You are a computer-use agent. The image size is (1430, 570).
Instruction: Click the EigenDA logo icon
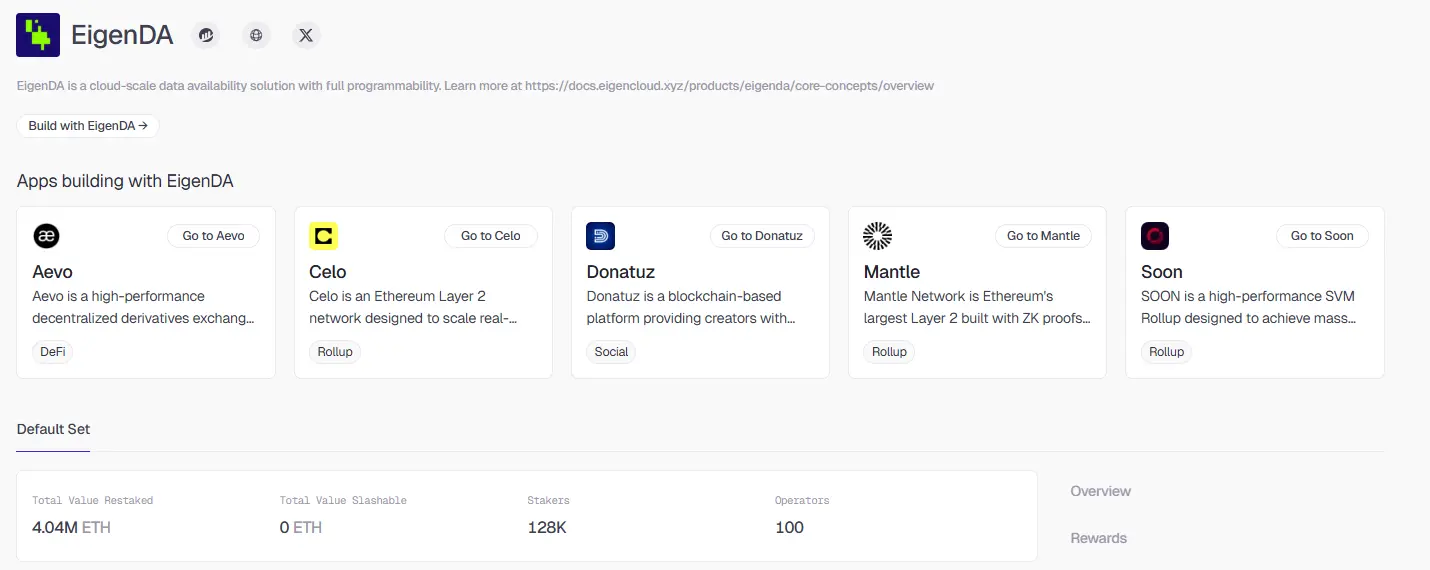tap(38, 35)
